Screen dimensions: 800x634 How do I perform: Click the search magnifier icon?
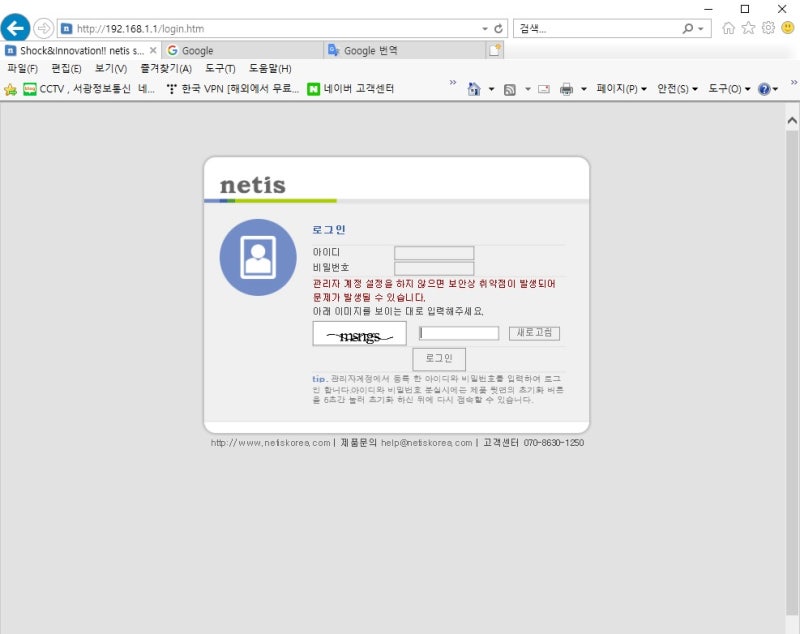(688, 29)
